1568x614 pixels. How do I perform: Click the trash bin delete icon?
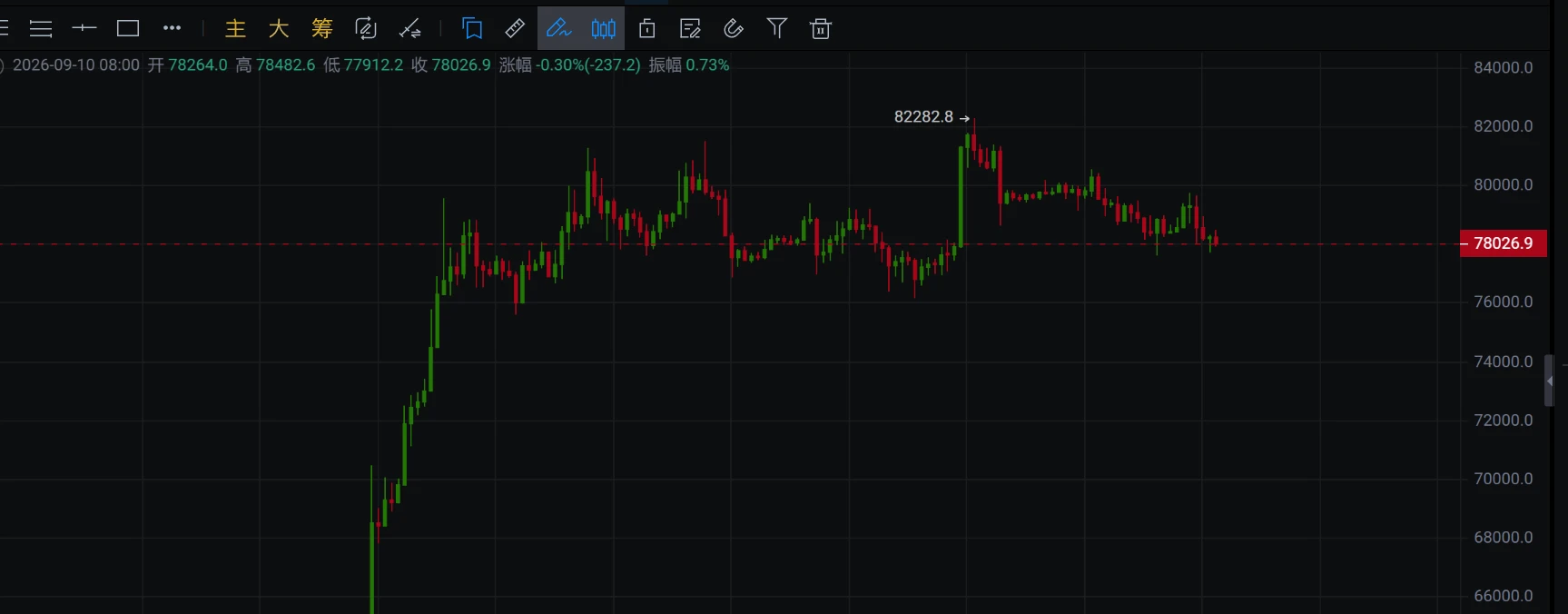pos(821,29)
